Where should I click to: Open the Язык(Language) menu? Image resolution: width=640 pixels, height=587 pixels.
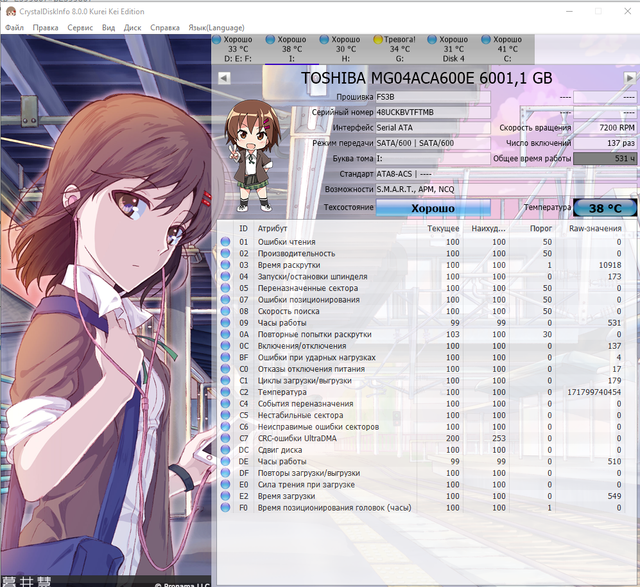point(216,28)
